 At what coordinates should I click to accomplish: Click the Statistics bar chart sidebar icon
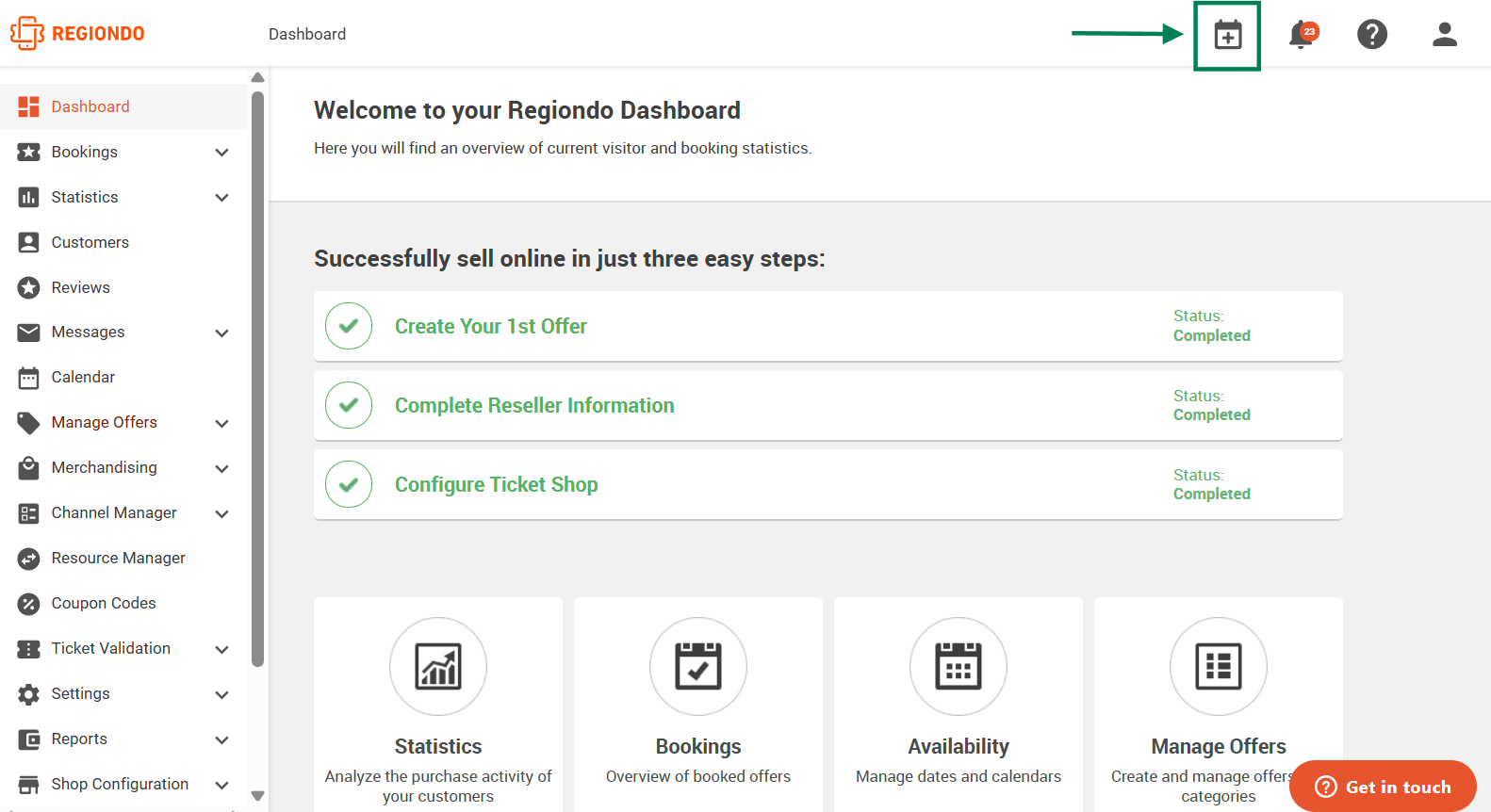pos(29,197)
